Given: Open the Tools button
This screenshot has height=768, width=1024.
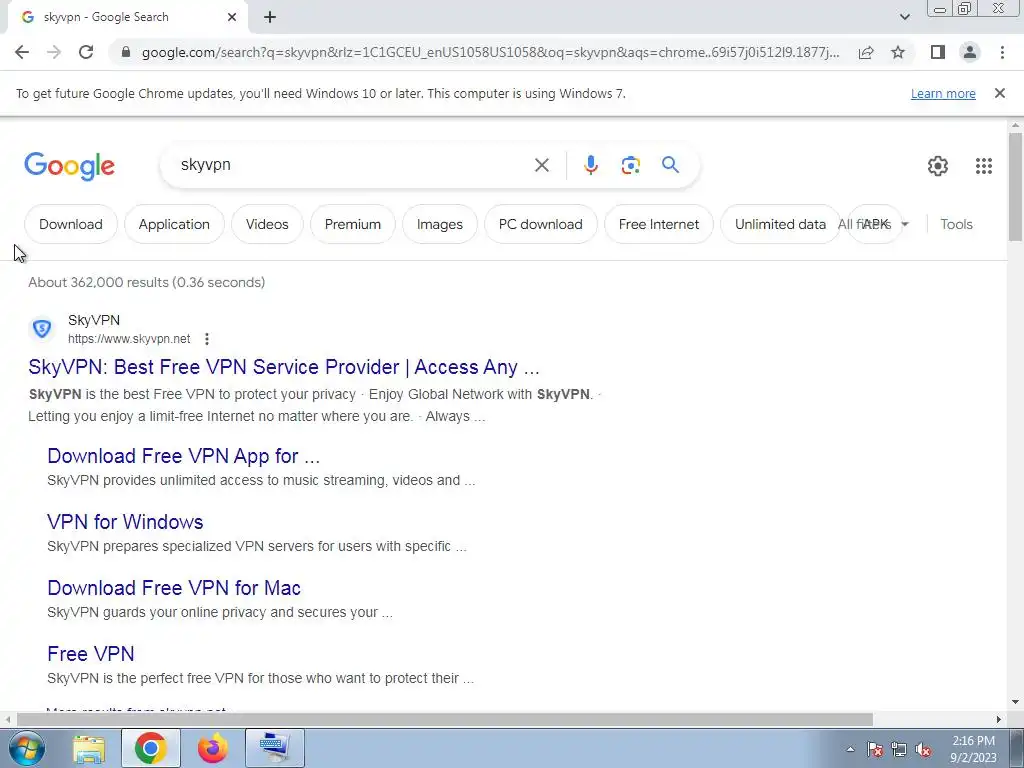Looking at the screenshot, I should (956, 224).
